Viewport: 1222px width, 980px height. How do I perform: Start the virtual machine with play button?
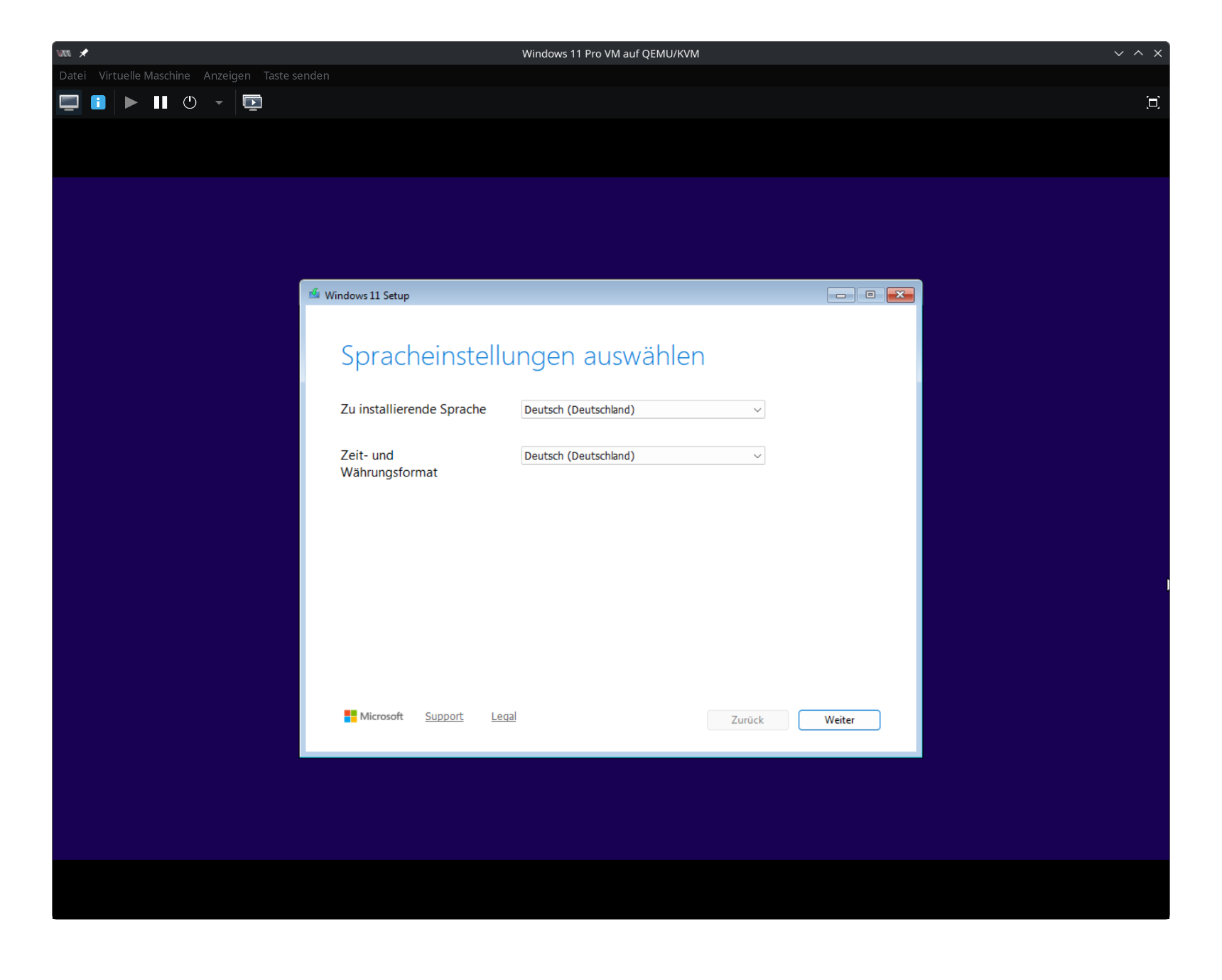click(131, 102)
